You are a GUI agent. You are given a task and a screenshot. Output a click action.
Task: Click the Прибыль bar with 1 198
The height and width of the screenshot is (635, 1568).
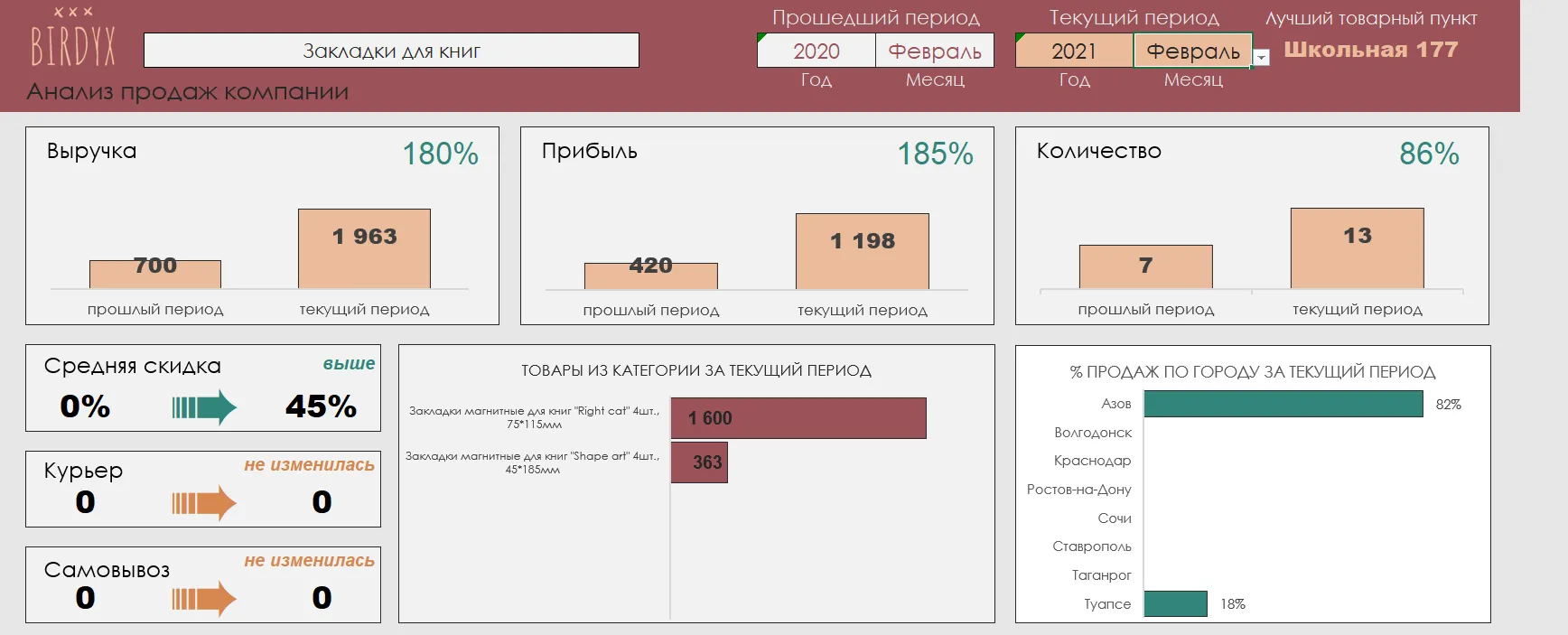pos(863,252)
